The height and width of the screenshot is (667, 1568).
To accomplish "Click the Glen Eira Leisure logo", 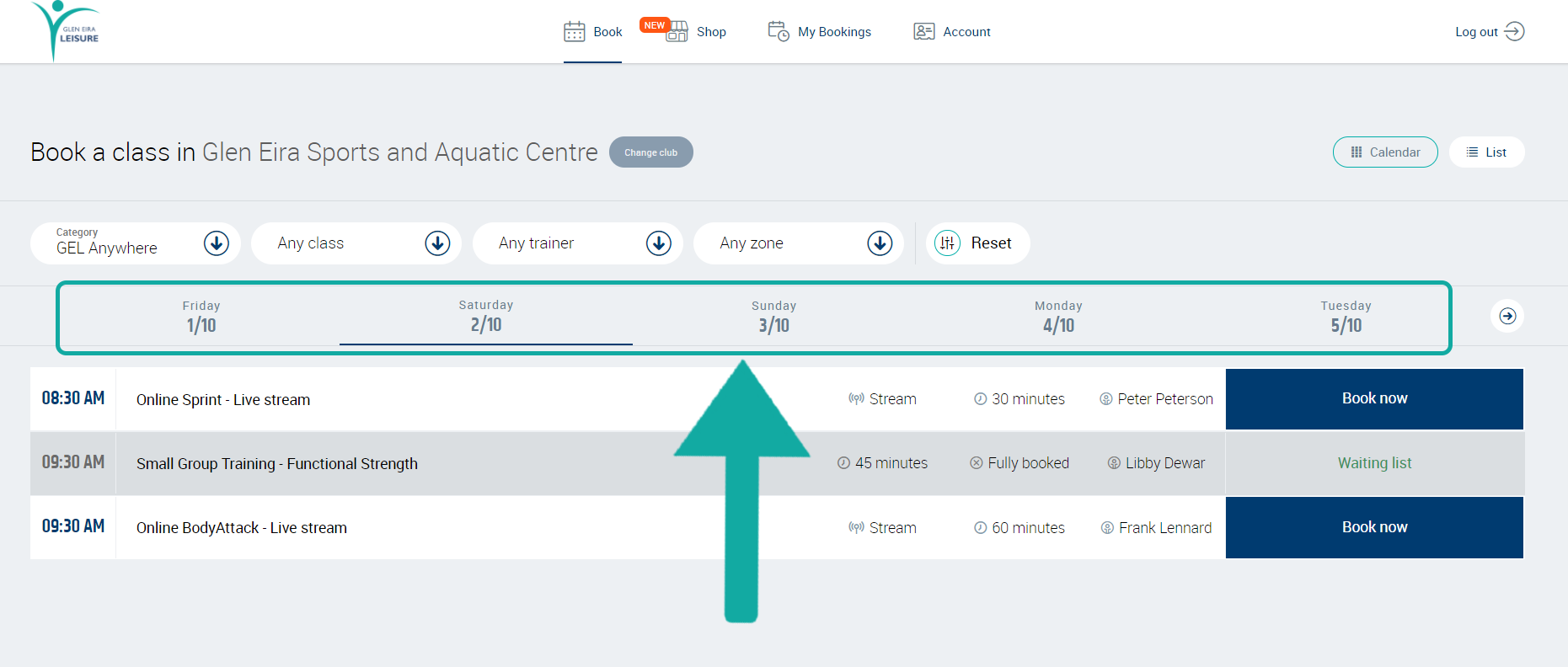I will click(66, 31).
